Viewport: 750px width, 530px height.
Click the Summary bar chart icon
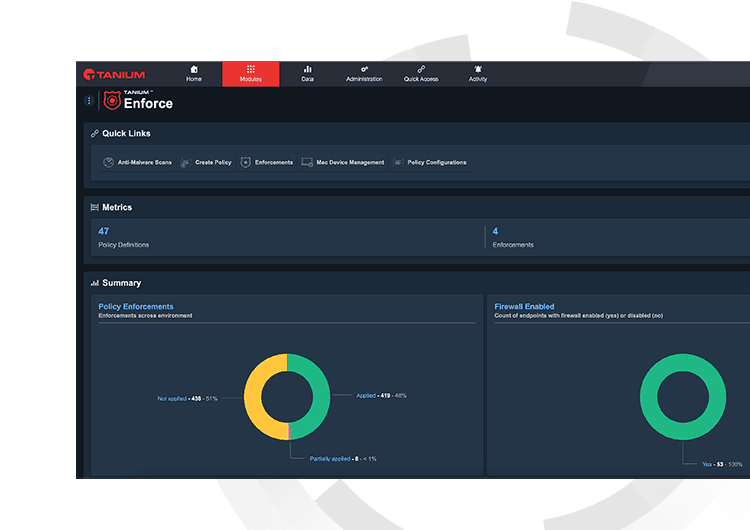[x=95, y=283]
